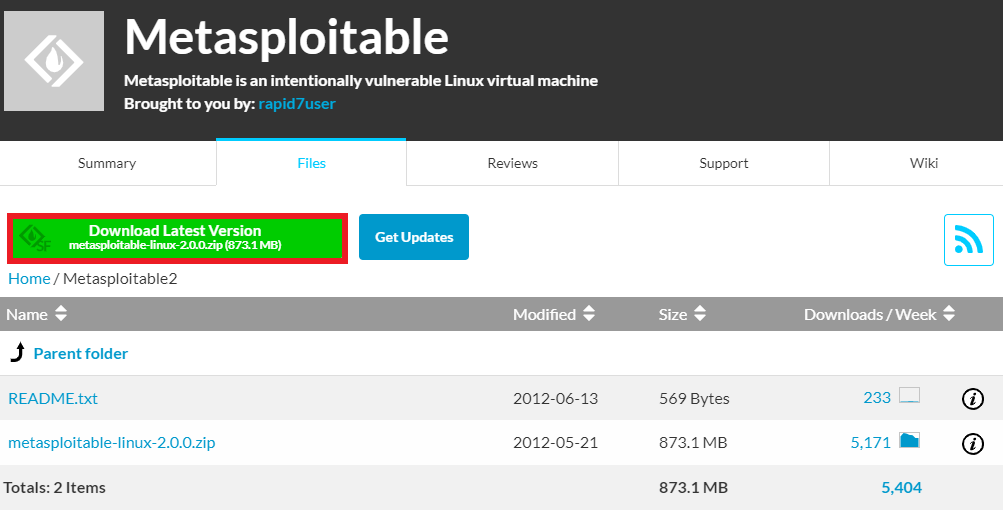The height and width of the screenshot is (519, 1003).
Task: Click the project description tagline
Action: pyautogui.click(x=361, y=81)
